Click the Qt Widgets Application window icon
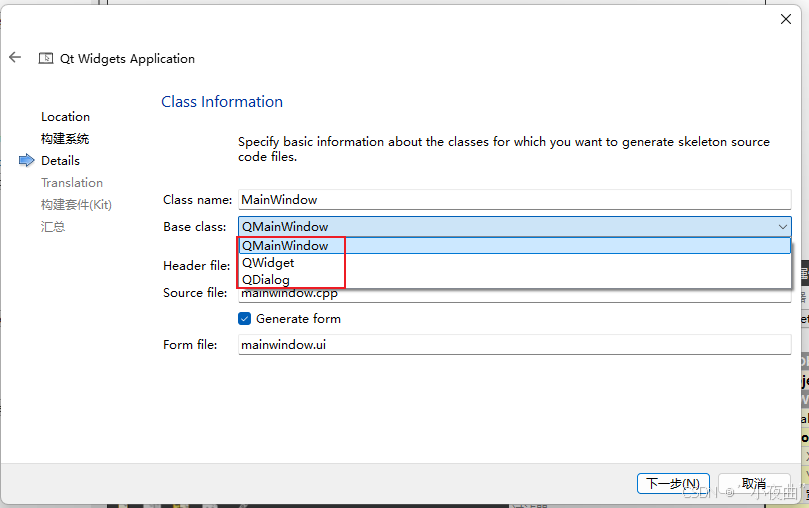This screenshot has height=508, width=809. pyautogui.click(x=46, y=58)
